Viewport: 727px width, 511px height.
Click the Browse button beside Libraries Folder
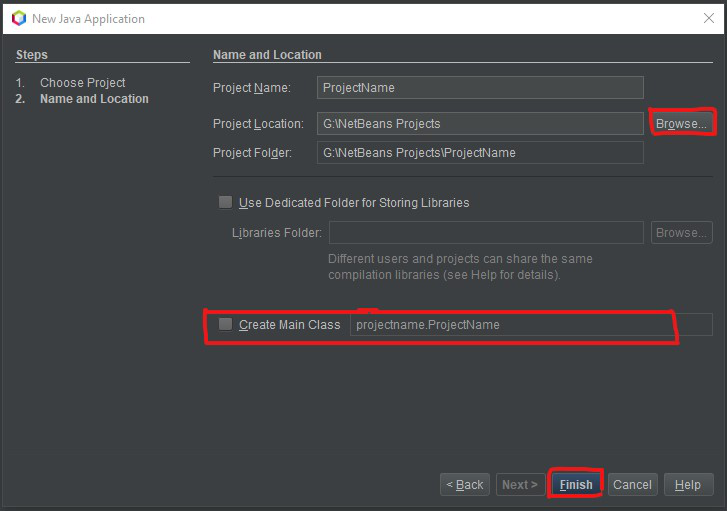click(682, 232)
